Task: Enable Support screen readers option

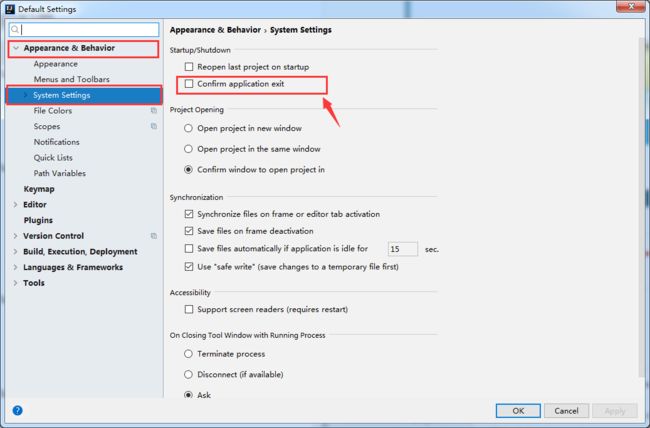Action: tap(189, 309)
